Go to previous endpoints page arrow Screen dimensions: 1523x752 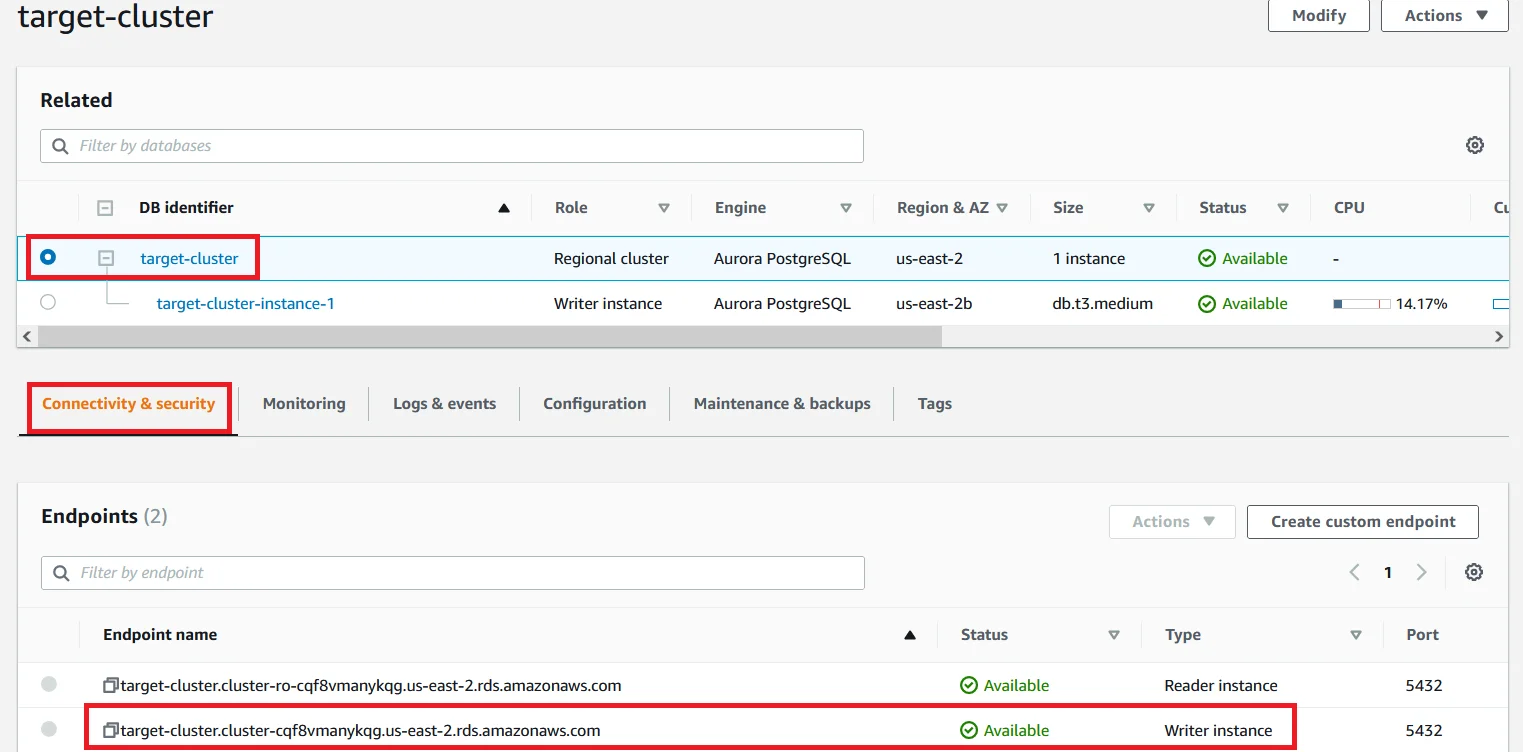tap(1354, 572)
